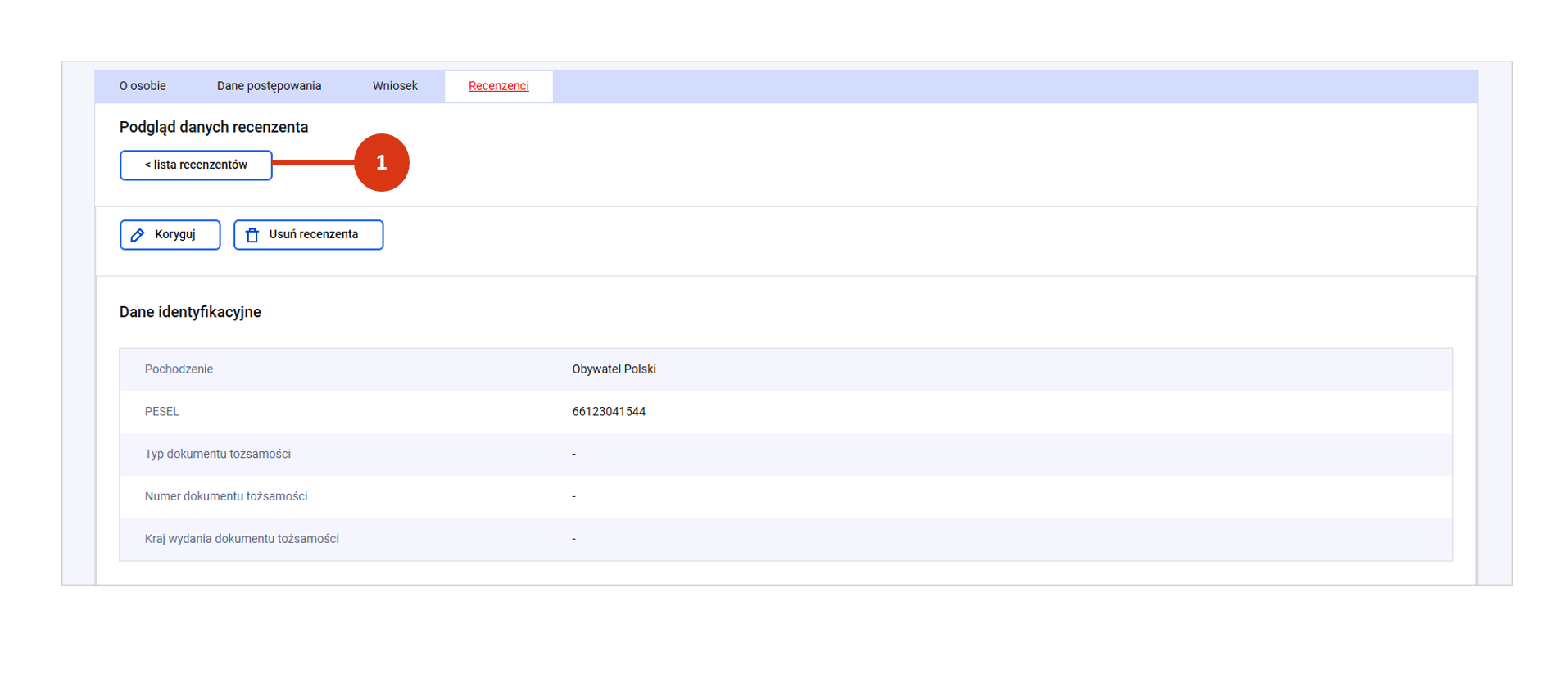Viewport: 1568px width, 674px height.
Task: Click the trash icon on Usuń recenzenta
Action: (252, 235)
